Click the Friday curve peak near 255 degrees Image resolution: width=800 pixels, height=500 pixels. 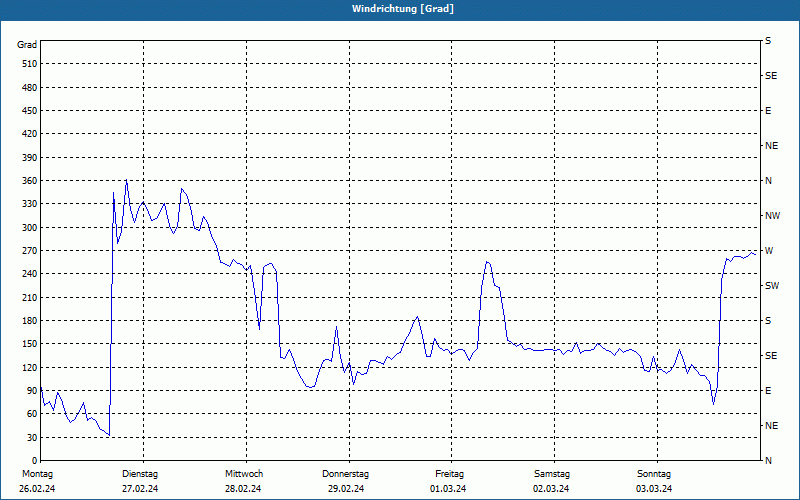pyautogui.click(x=487, y=262)
